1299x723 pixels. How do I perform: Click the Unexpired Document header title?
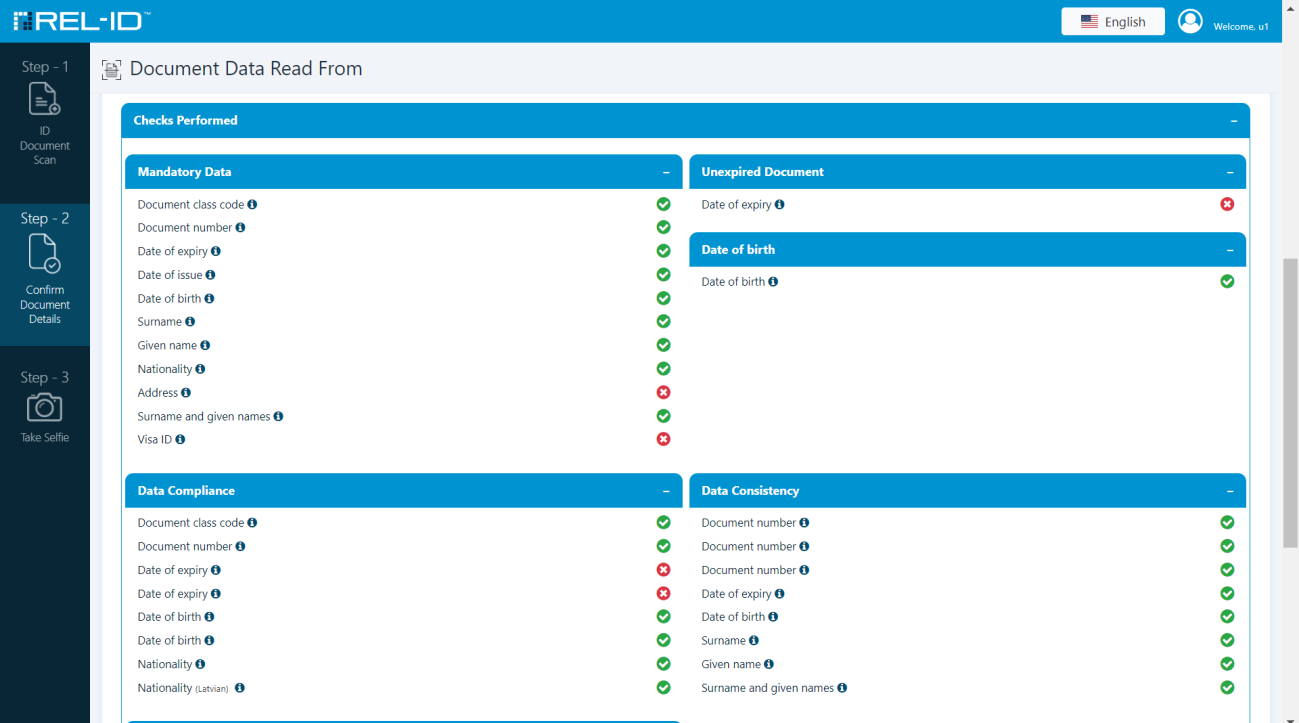tap(762, 172)
